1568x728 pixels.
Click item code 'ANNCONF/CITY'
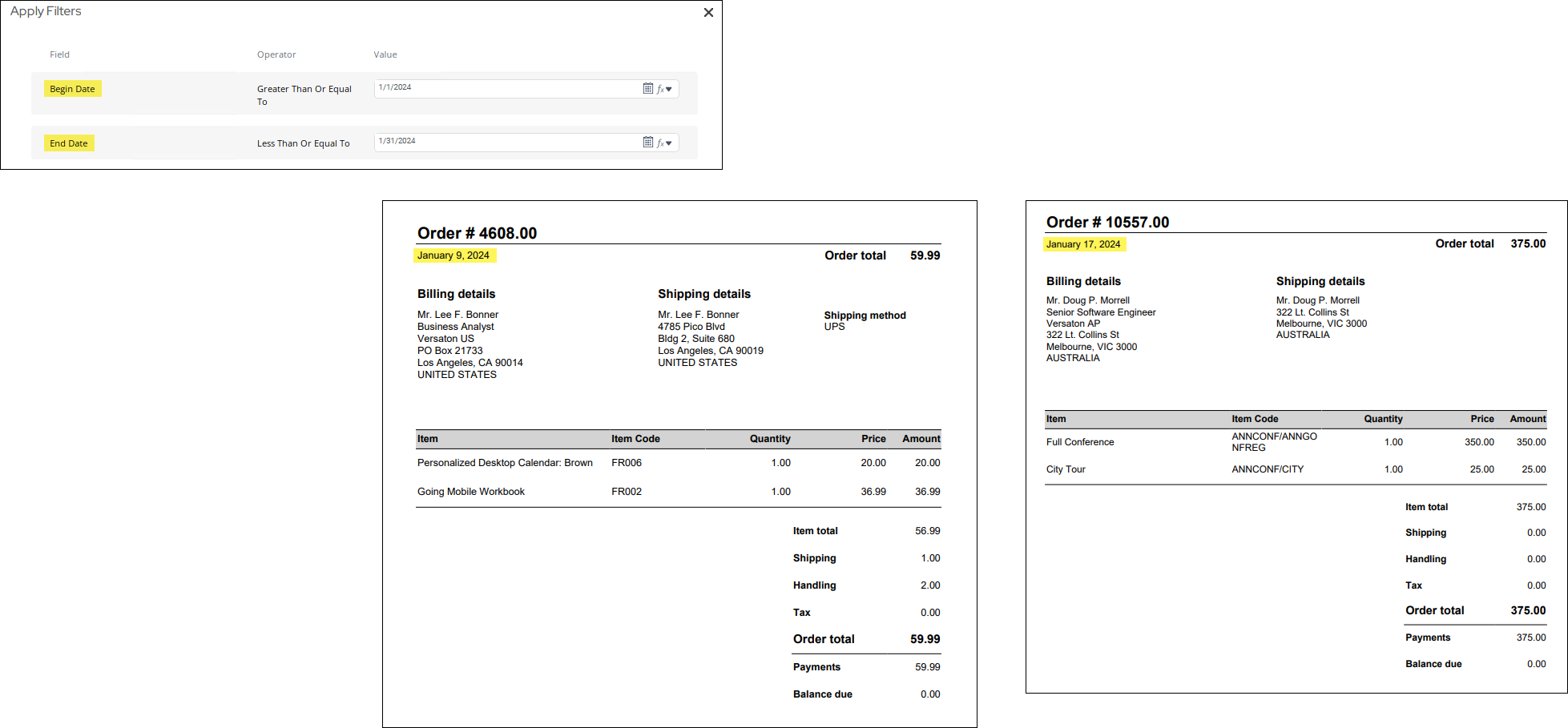tap(1268, 469)
